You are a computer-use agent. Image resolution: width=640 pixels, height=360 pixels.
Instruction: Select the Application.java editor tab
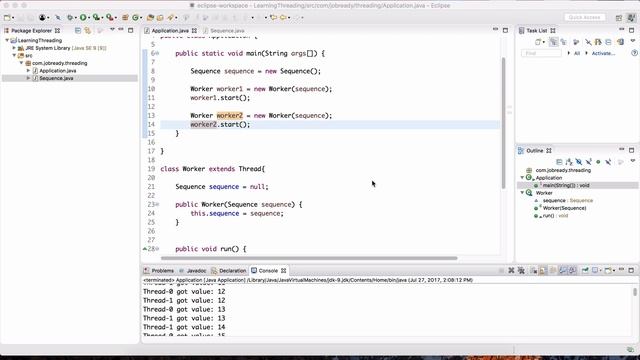[170, 31]
